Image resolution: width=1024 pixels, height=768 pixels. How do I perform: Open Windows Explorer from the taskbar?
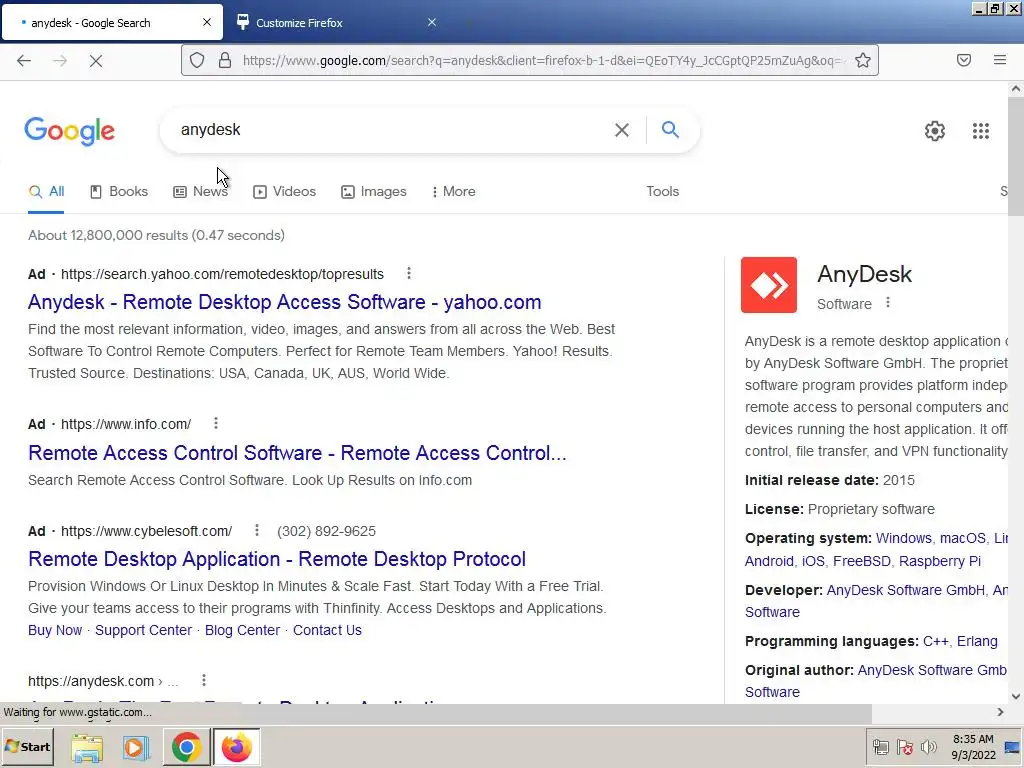(x=87, y=748)
